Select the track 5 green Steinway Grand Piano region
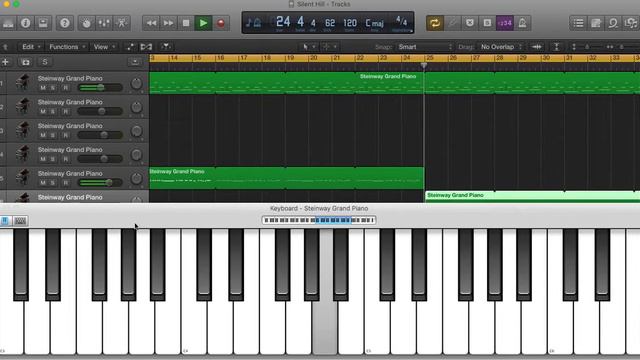Screen dimensions: 640x360 (287, 178)
